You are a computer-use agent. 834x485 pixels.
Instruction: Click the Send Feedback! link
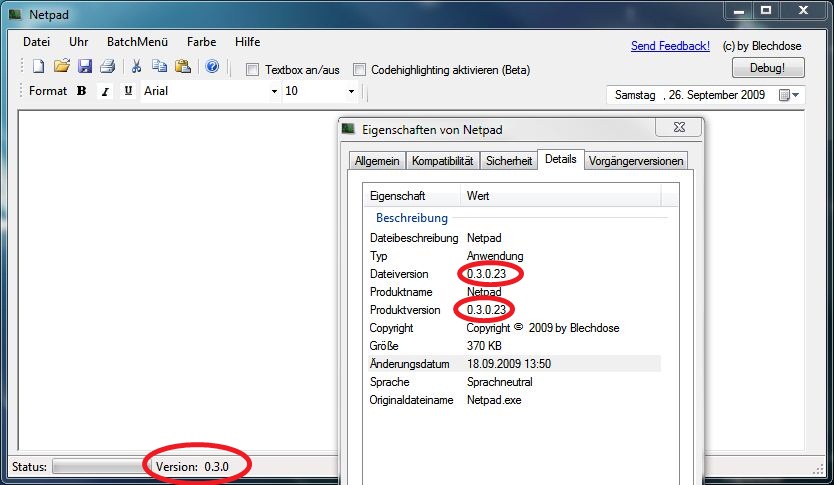(670, 46)
